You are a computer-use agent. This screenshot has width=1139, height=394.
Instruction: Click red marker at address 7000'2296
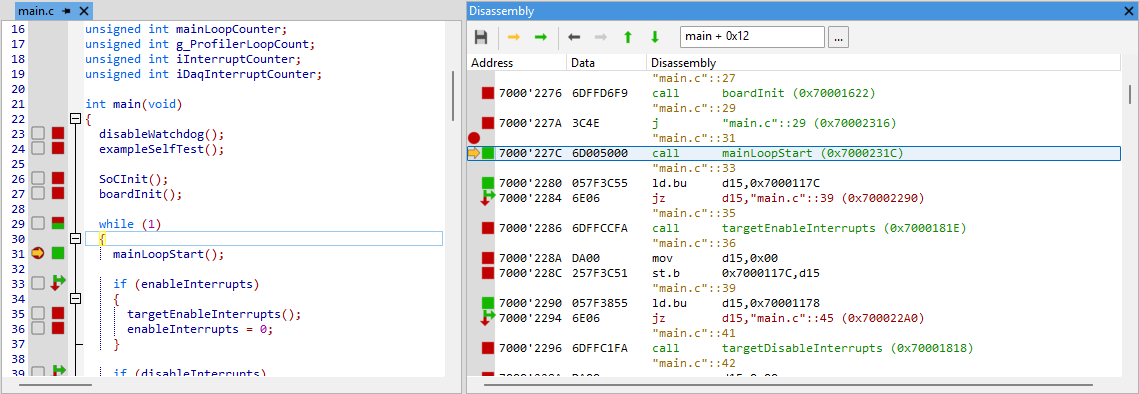pyautogui.click(x=487, y=348)
